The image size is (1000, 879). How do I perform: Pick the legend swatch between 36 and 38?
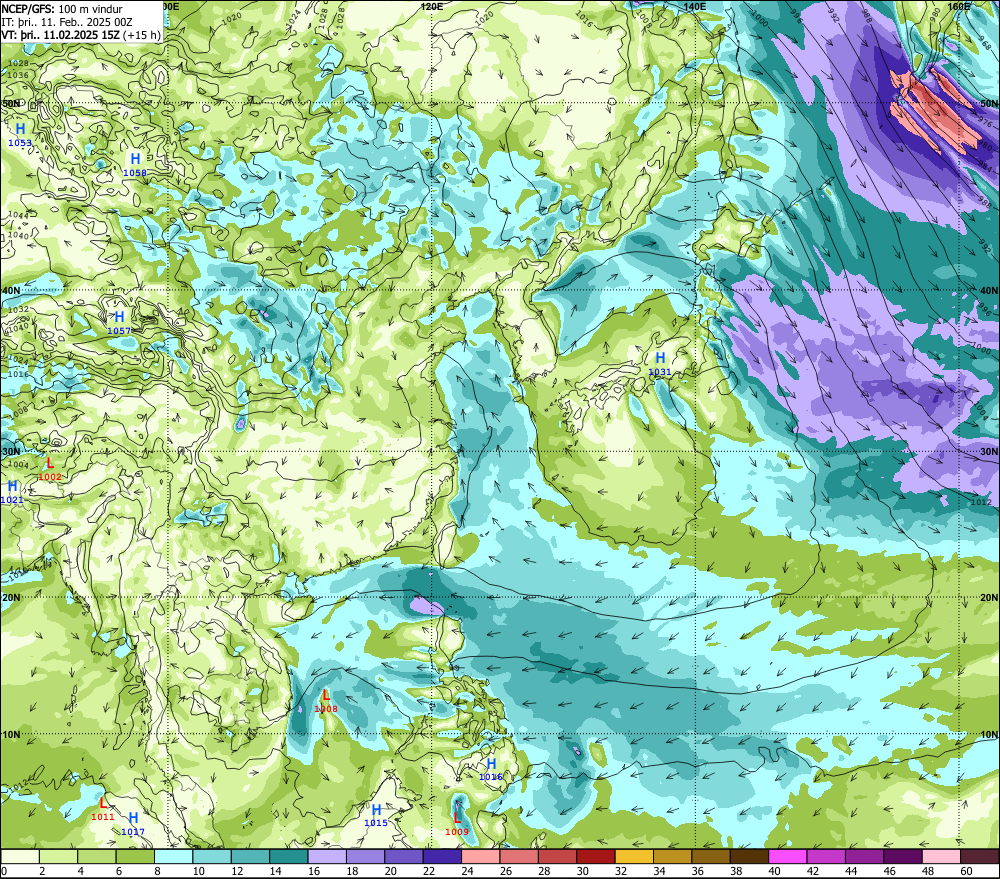[x=711, y=856]
